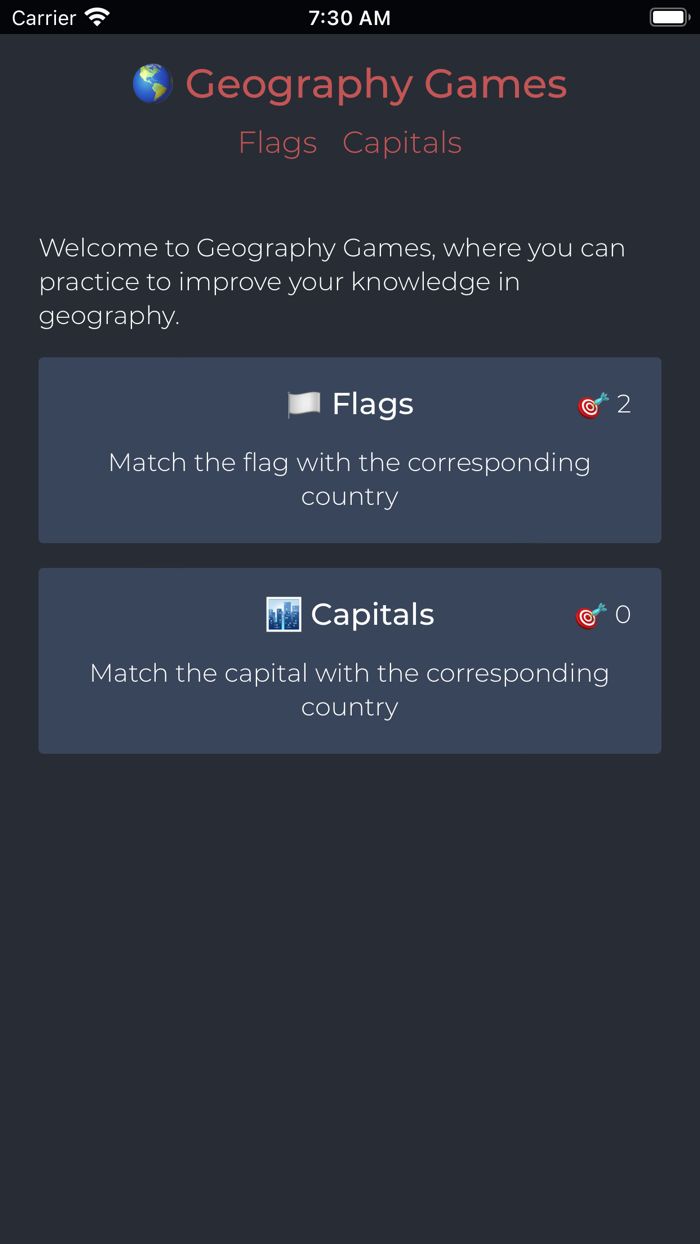Image resolution: width=700 pixels, height=1244 pixels.
Task: Click the Capitals score showing zero
Action: [x=624, y=614]
